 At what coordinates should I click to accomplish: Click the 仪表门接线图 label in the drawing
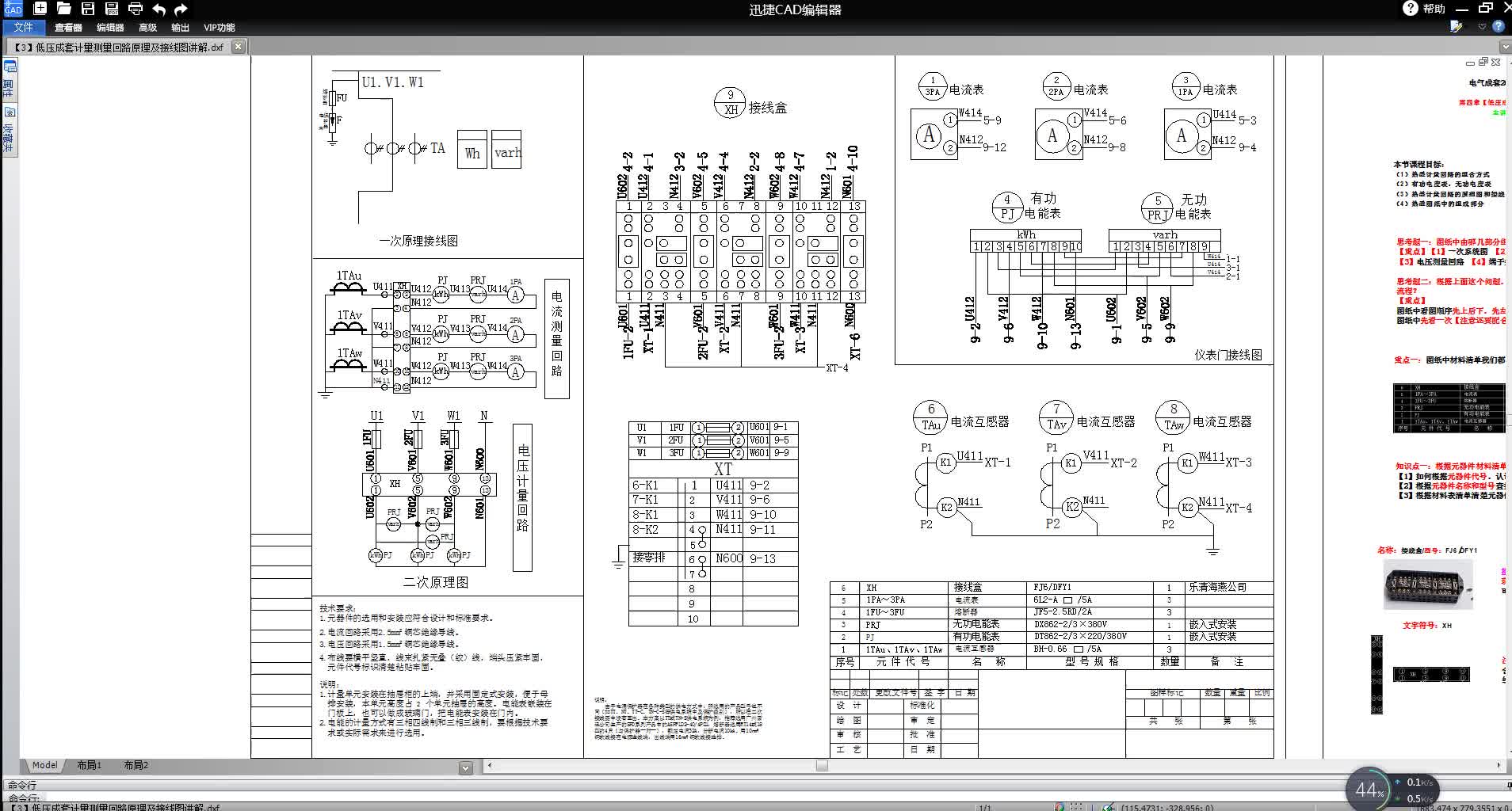1228,355
